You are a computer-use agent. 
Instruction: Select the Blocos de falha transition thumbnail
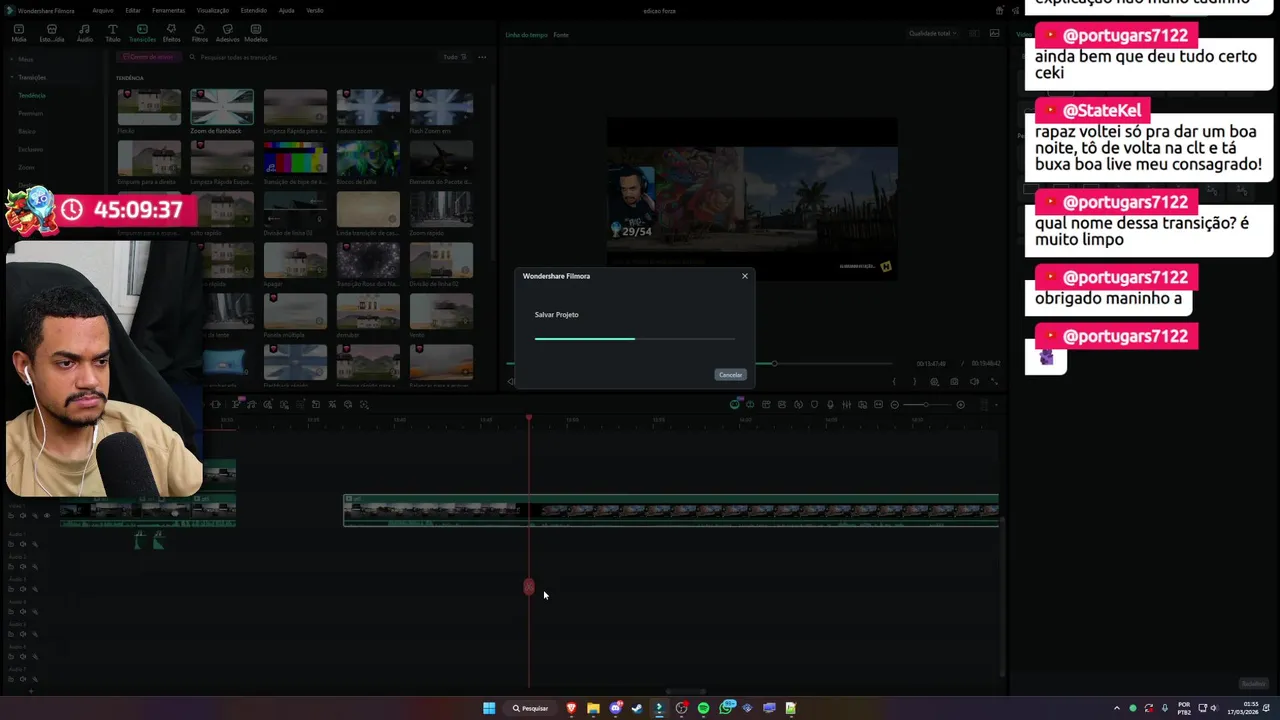368,159
